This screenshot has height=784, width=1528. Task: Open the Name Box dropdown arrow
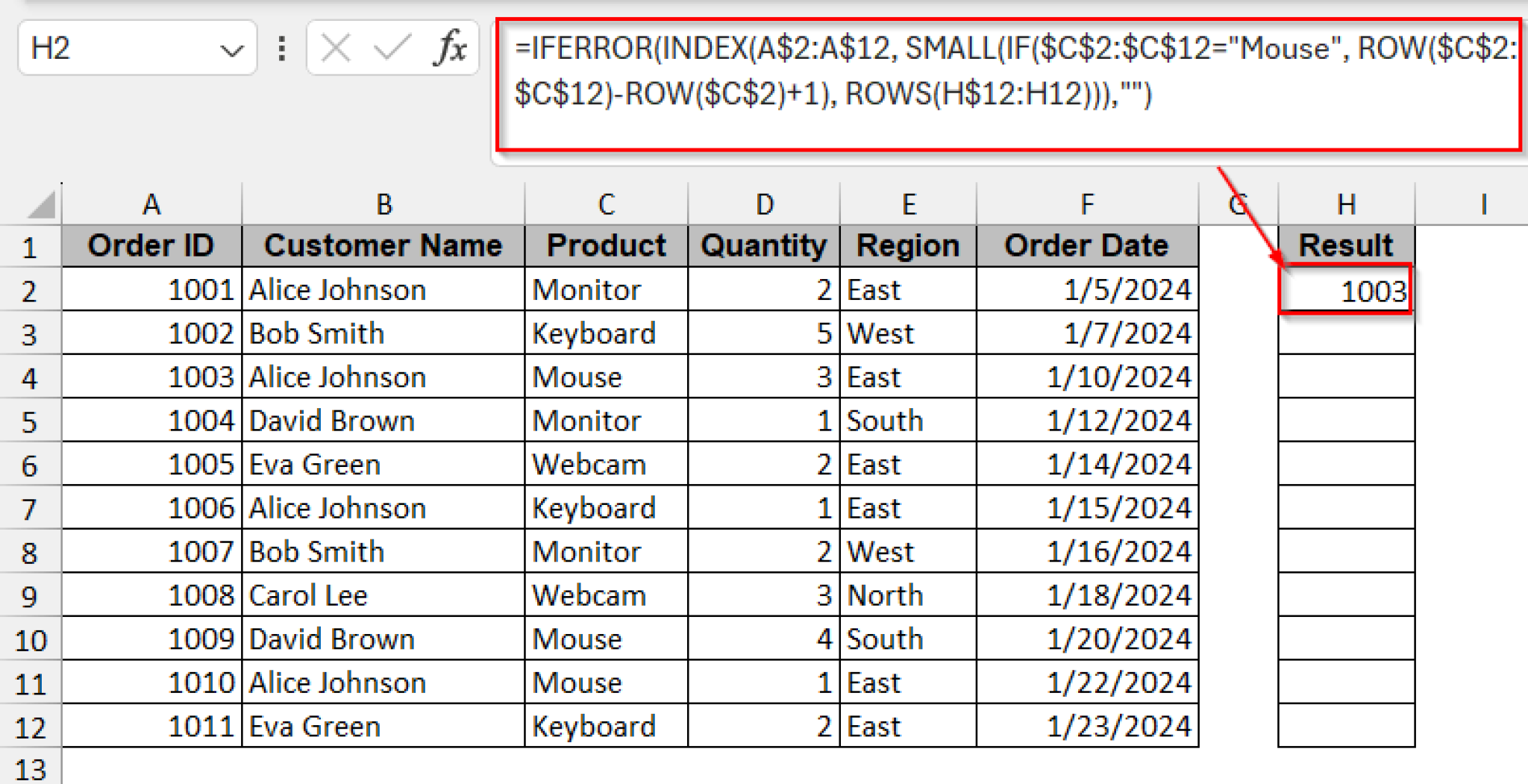click(x=231, y=48)
